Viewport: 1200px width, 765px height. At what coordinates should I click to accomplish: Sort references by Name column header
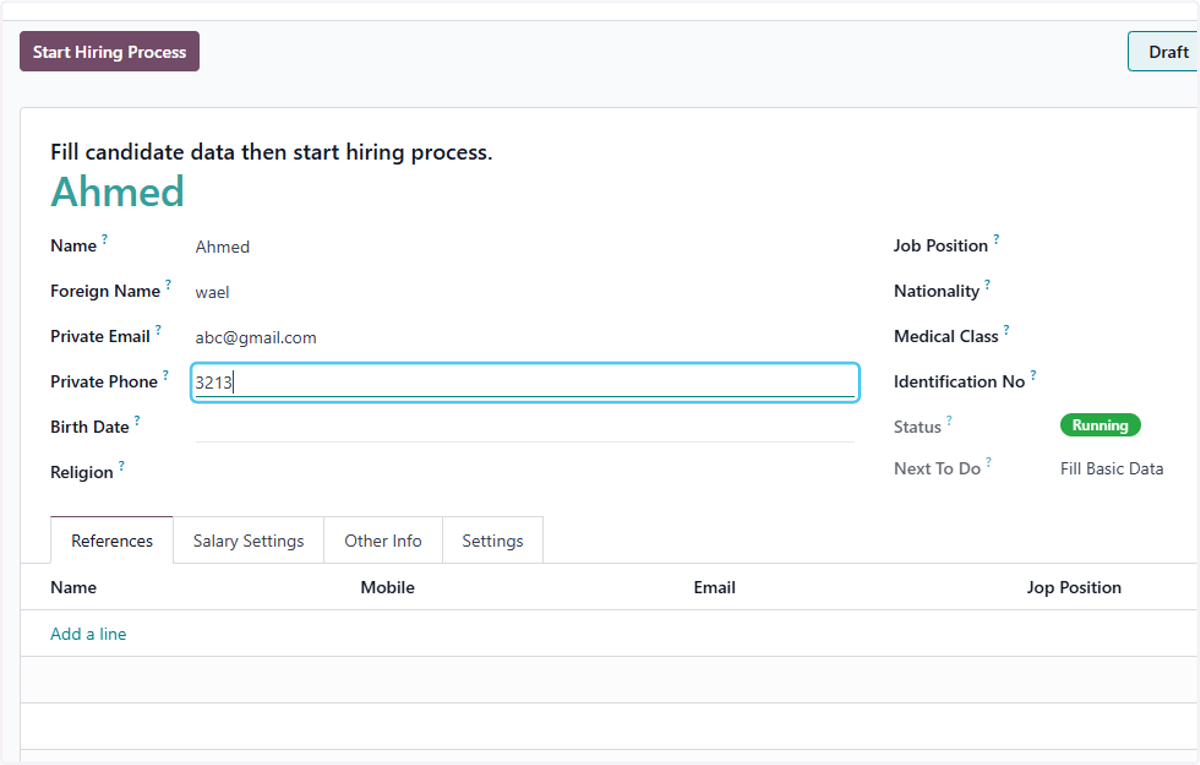click(74, 588)
